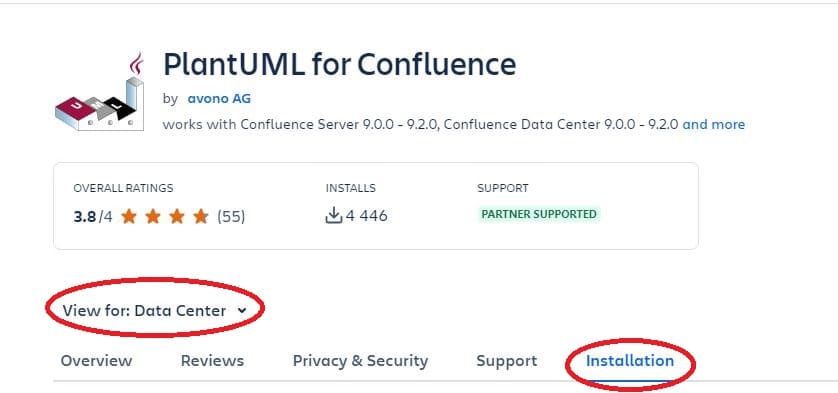Select the Installation tab
Viewport: 838px width, 393px height.
click(630, 361)
